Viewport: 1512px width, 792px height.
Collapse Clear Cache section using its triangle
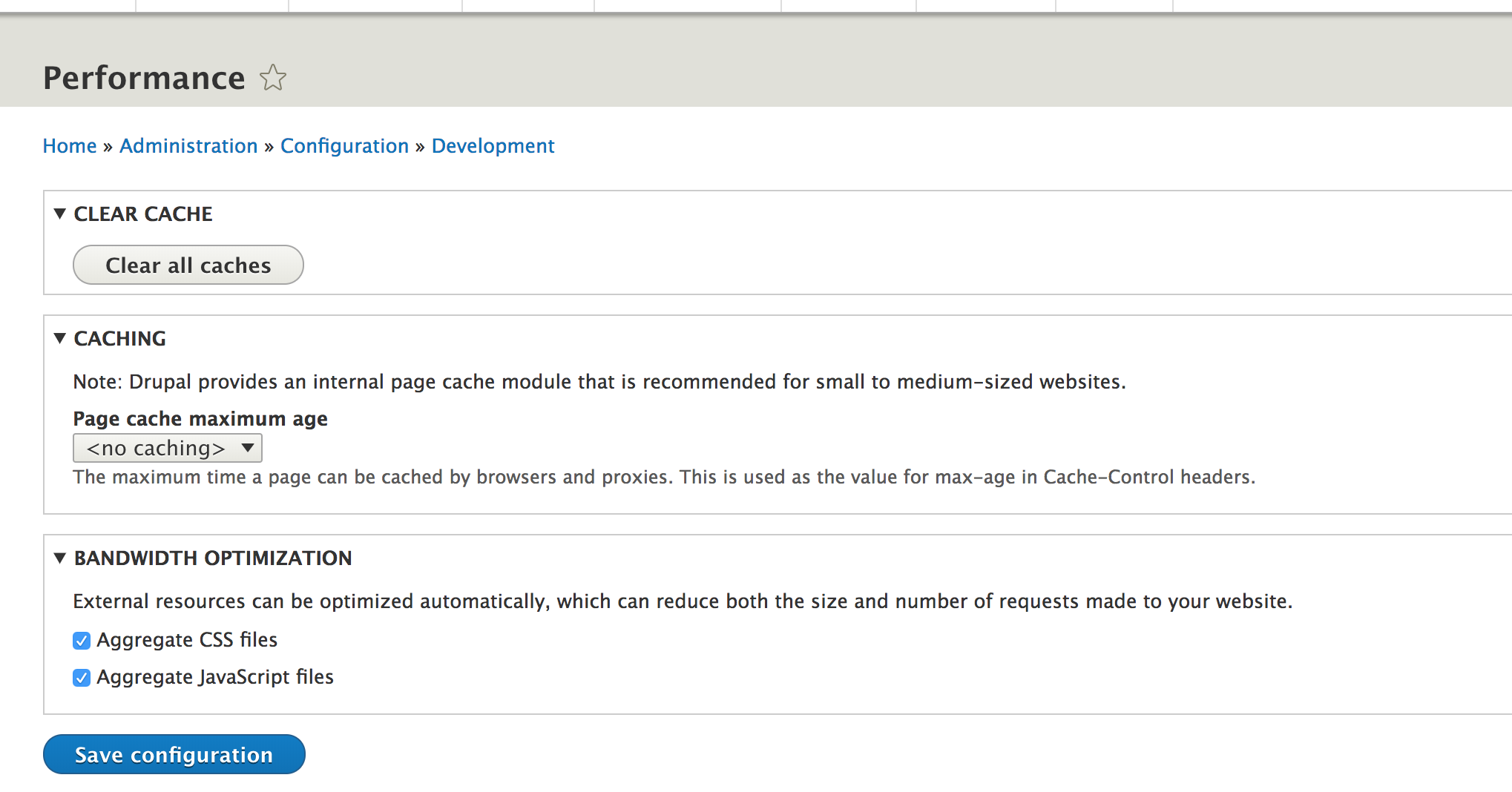[x=60, y=214]
